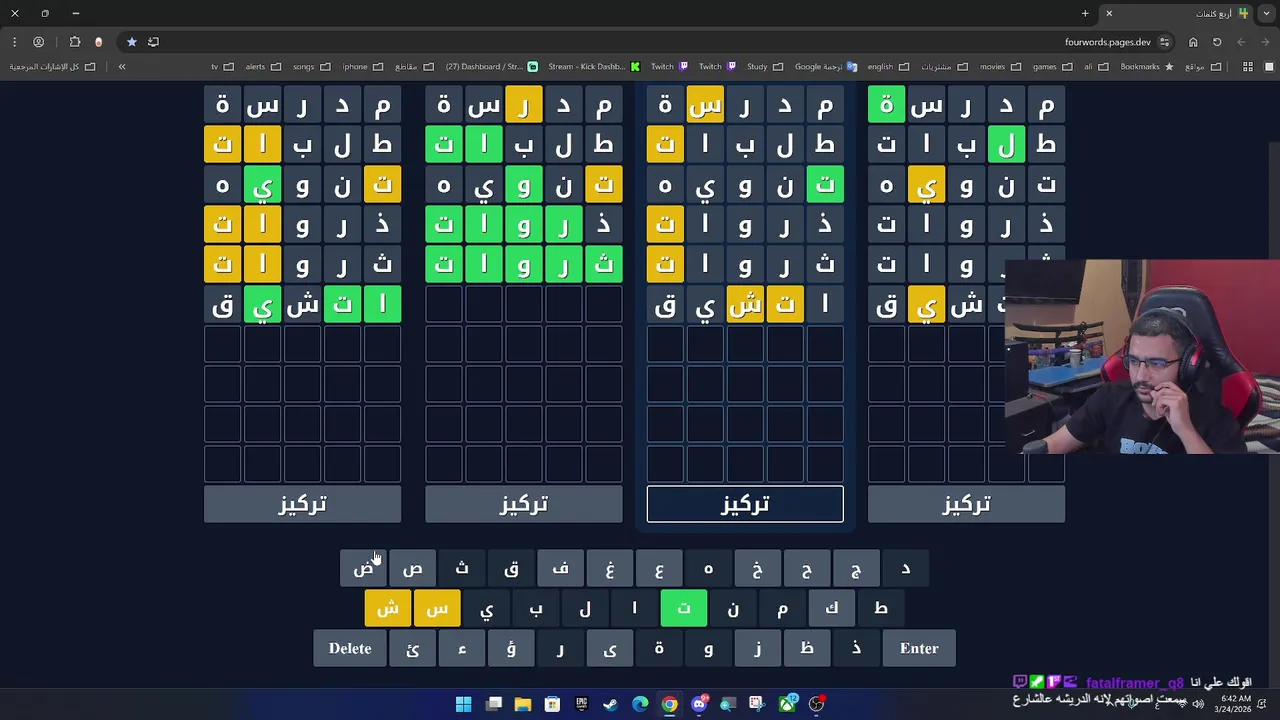Click the speaker volume tray icon
The image size is (1280, 720).
pos(1197,704)
